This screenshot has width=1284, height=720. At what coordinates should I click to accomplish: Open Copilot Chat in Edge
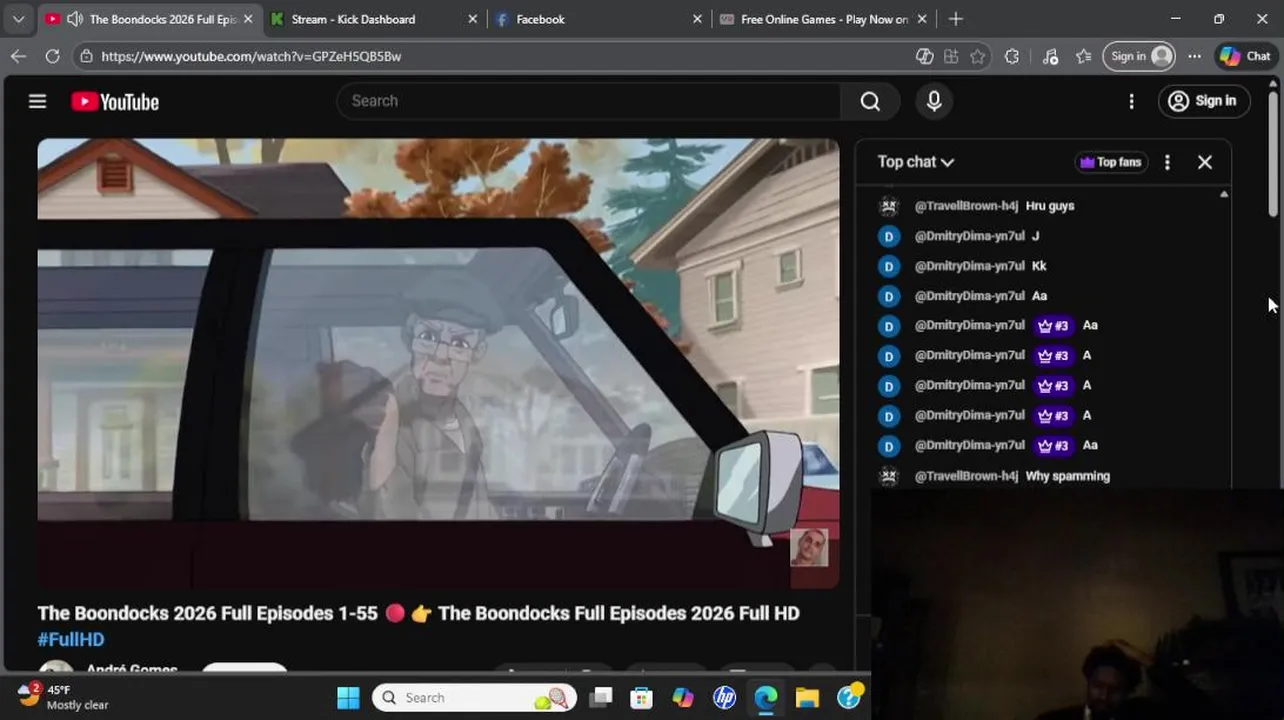[1245, 56]
